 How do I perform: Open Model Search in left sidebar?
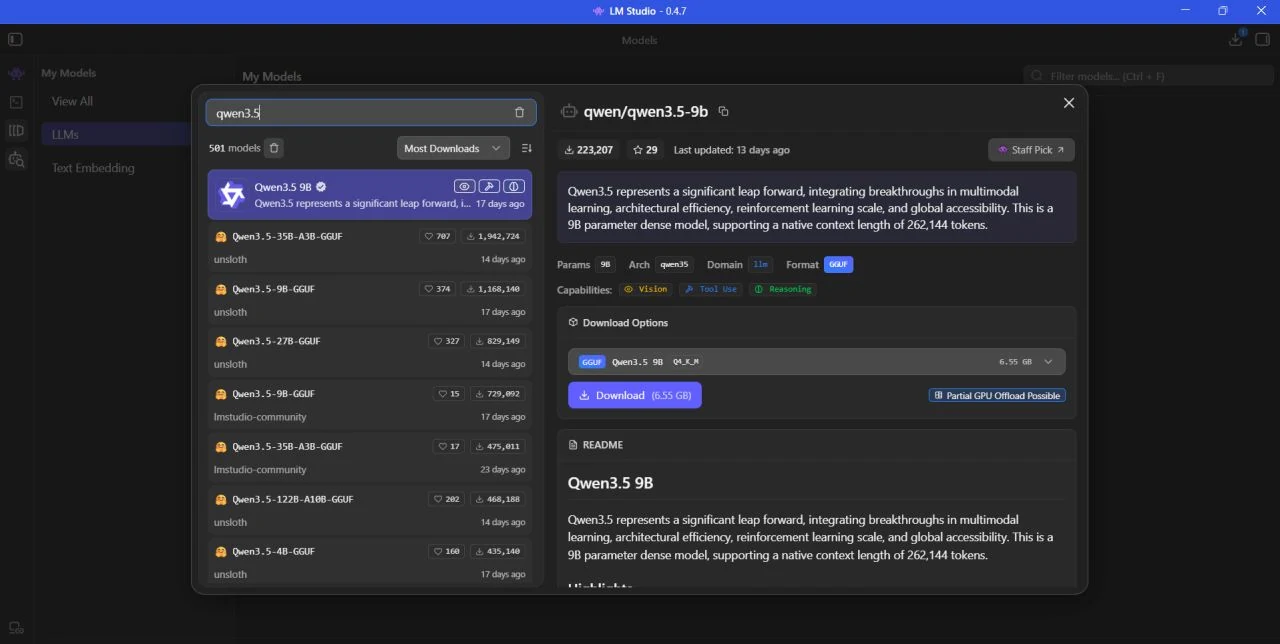[x=16, y=159]
